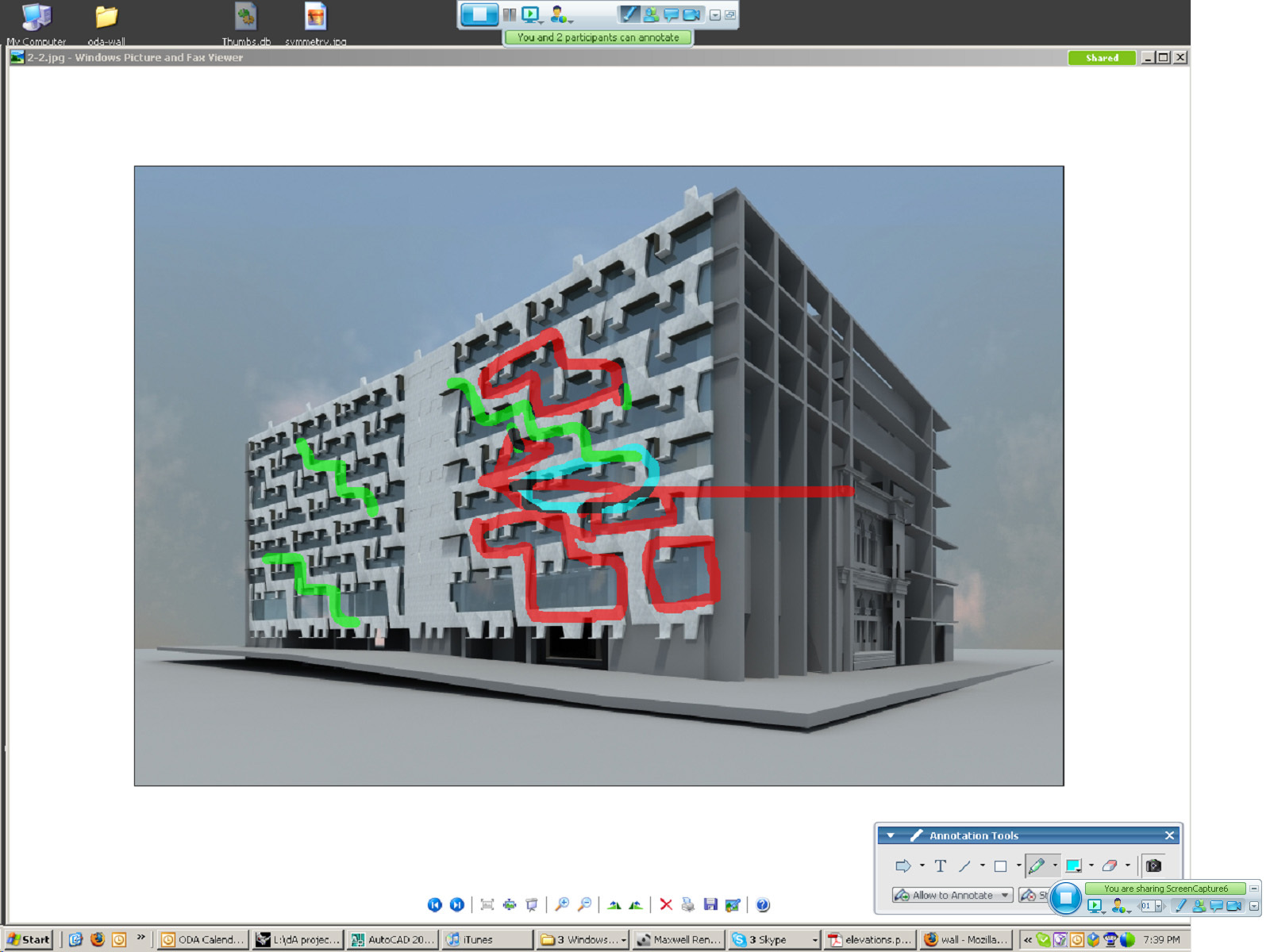Viewport: 1270px width, 952px height.
Task: Open annotation color picker dropdown arrow
Action: point(1091,866)
